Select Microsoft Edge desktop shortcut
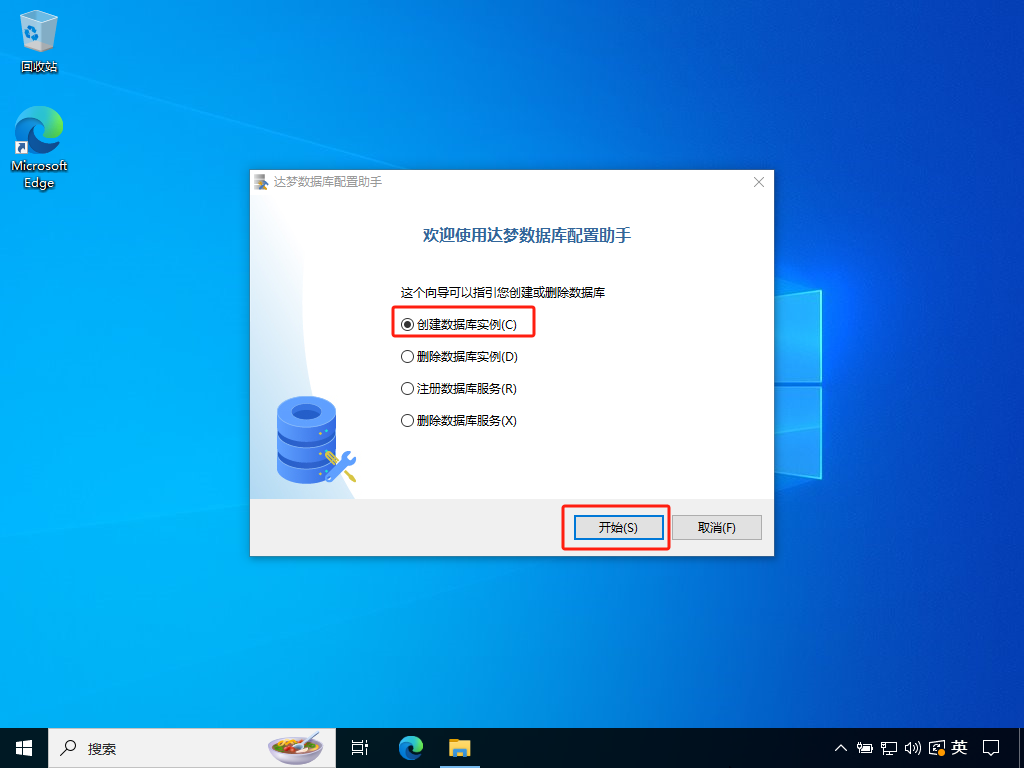 point(39,148)
